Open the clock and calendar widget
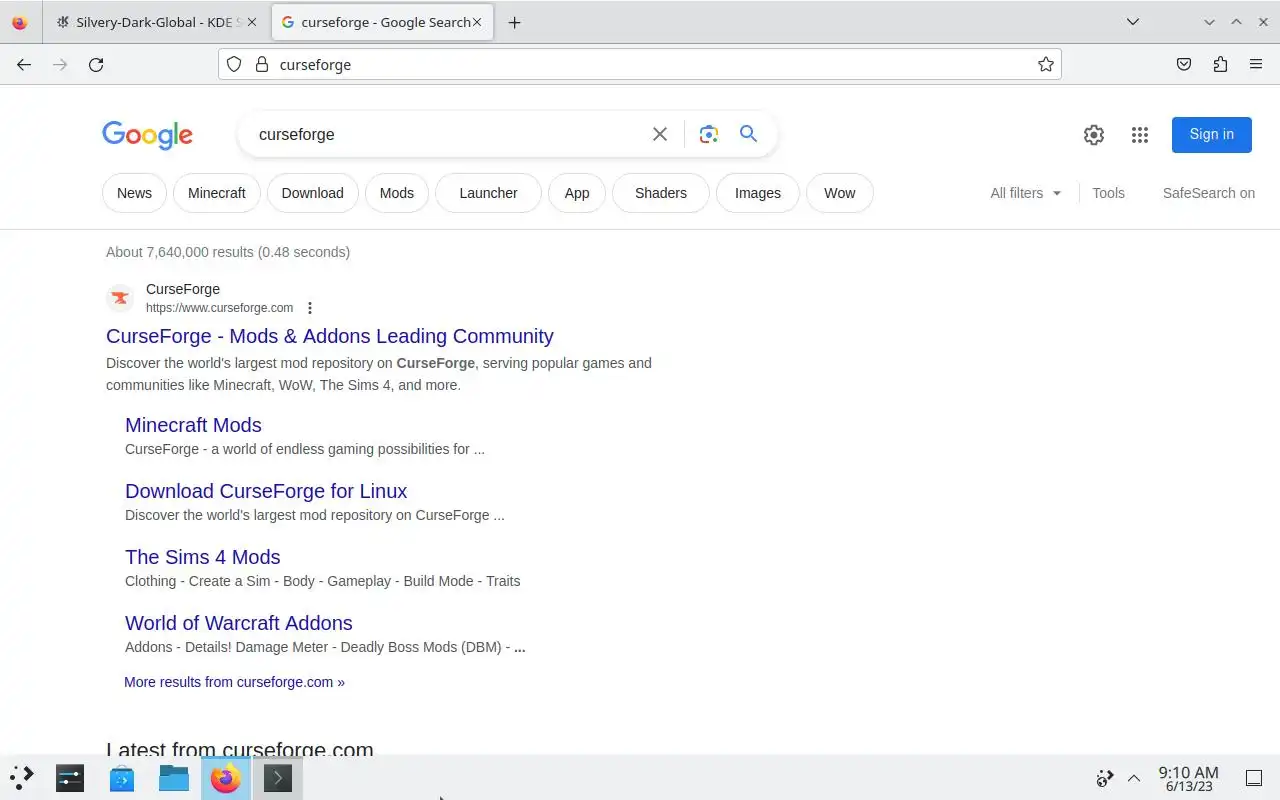The image size is (1280, 800). point(1188,778)
